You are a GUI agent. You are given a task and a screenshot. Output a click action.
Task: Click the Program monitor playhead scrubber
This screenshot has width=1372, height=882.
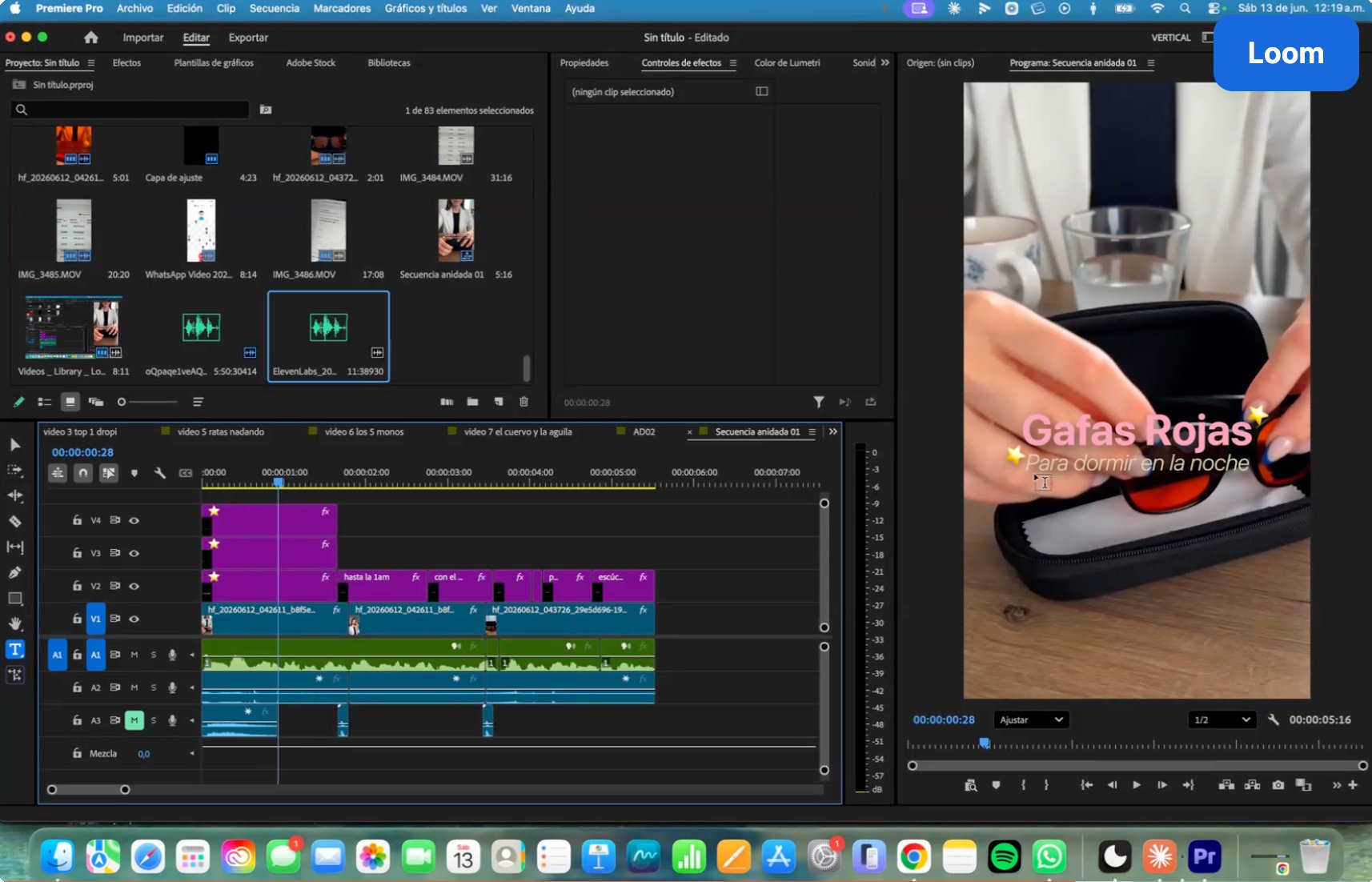pyautogui.click(x=985, y=744)
